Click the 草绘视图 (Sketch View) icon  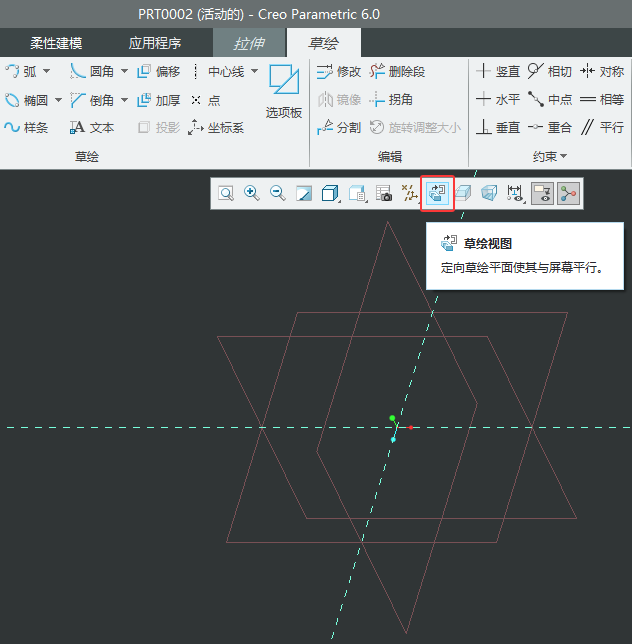(437, 193)
